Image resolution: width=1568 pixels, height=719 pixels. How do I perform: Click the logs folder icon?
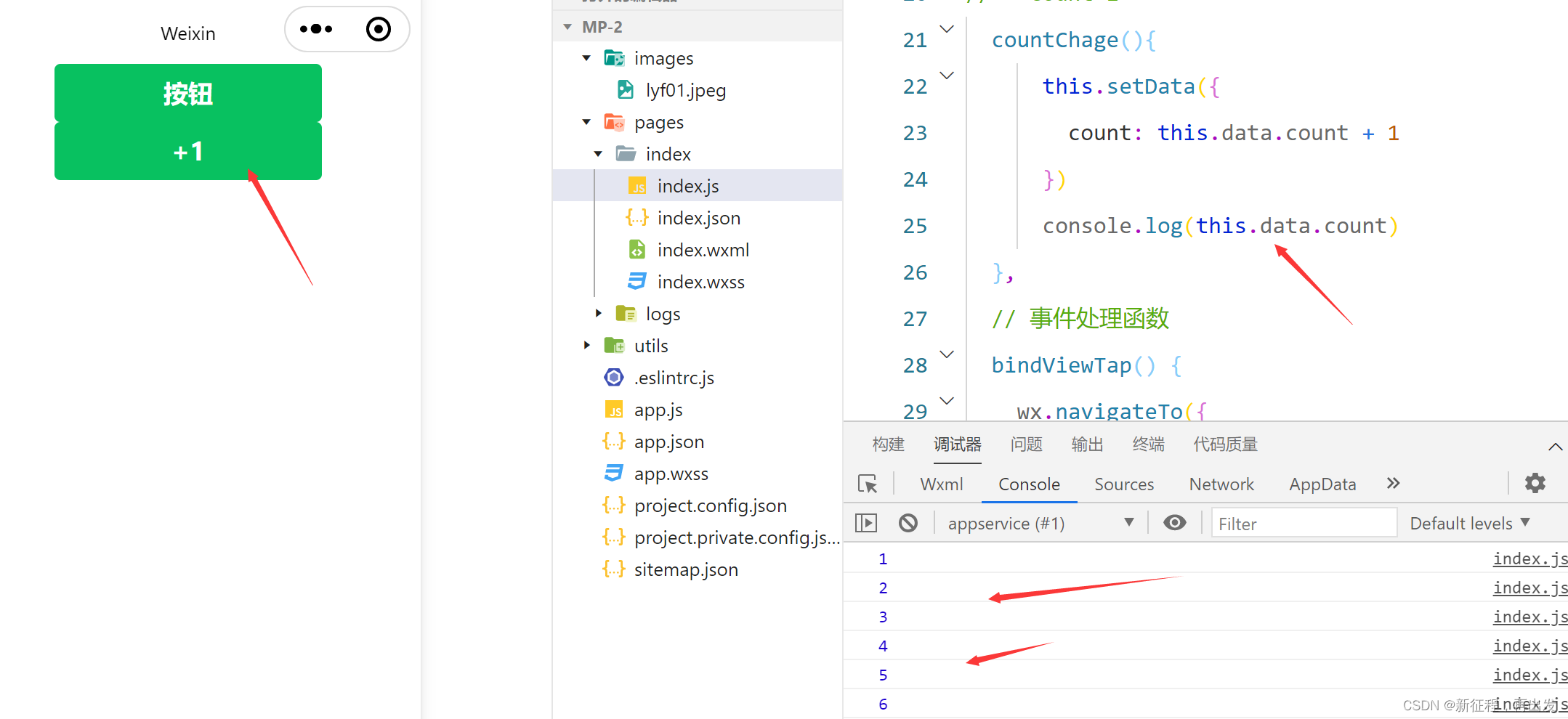click(626, 314)
